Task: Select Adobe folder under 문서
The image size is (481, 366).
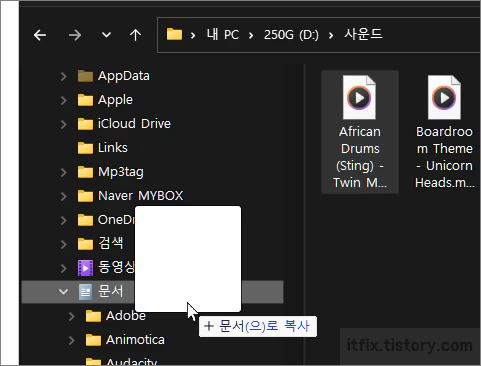Action: (x=126, y=316)
